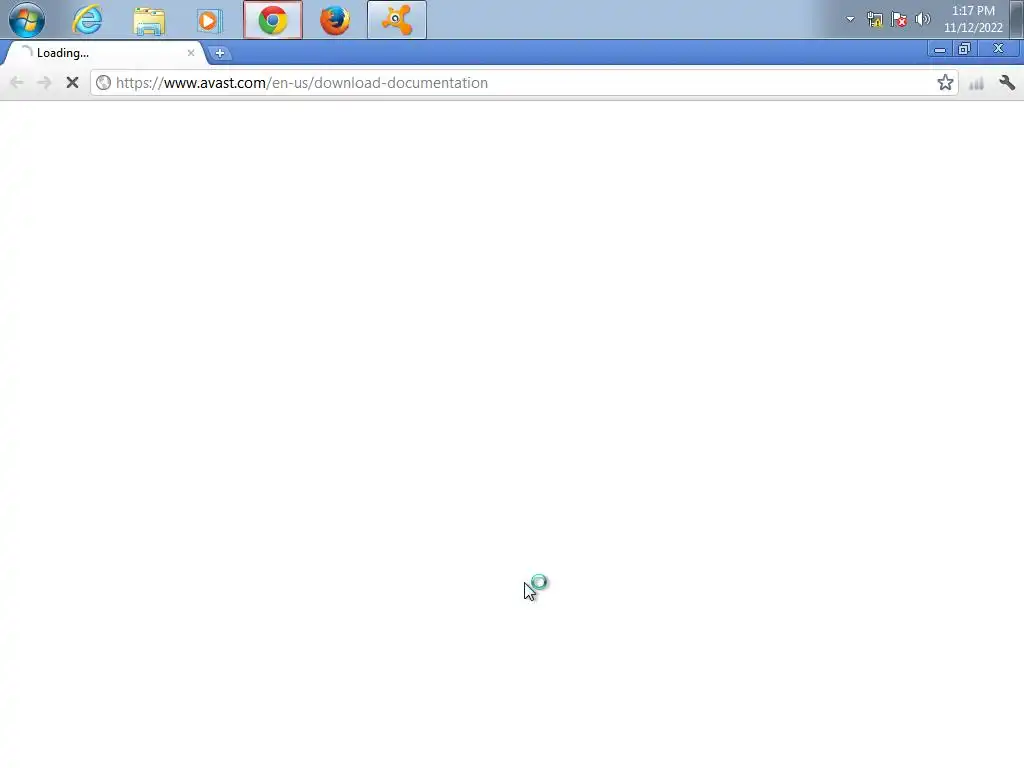The height and width of the screenshot is (768, 1024).
Task: Minimize the Chrome window
Action: [940, 49]
